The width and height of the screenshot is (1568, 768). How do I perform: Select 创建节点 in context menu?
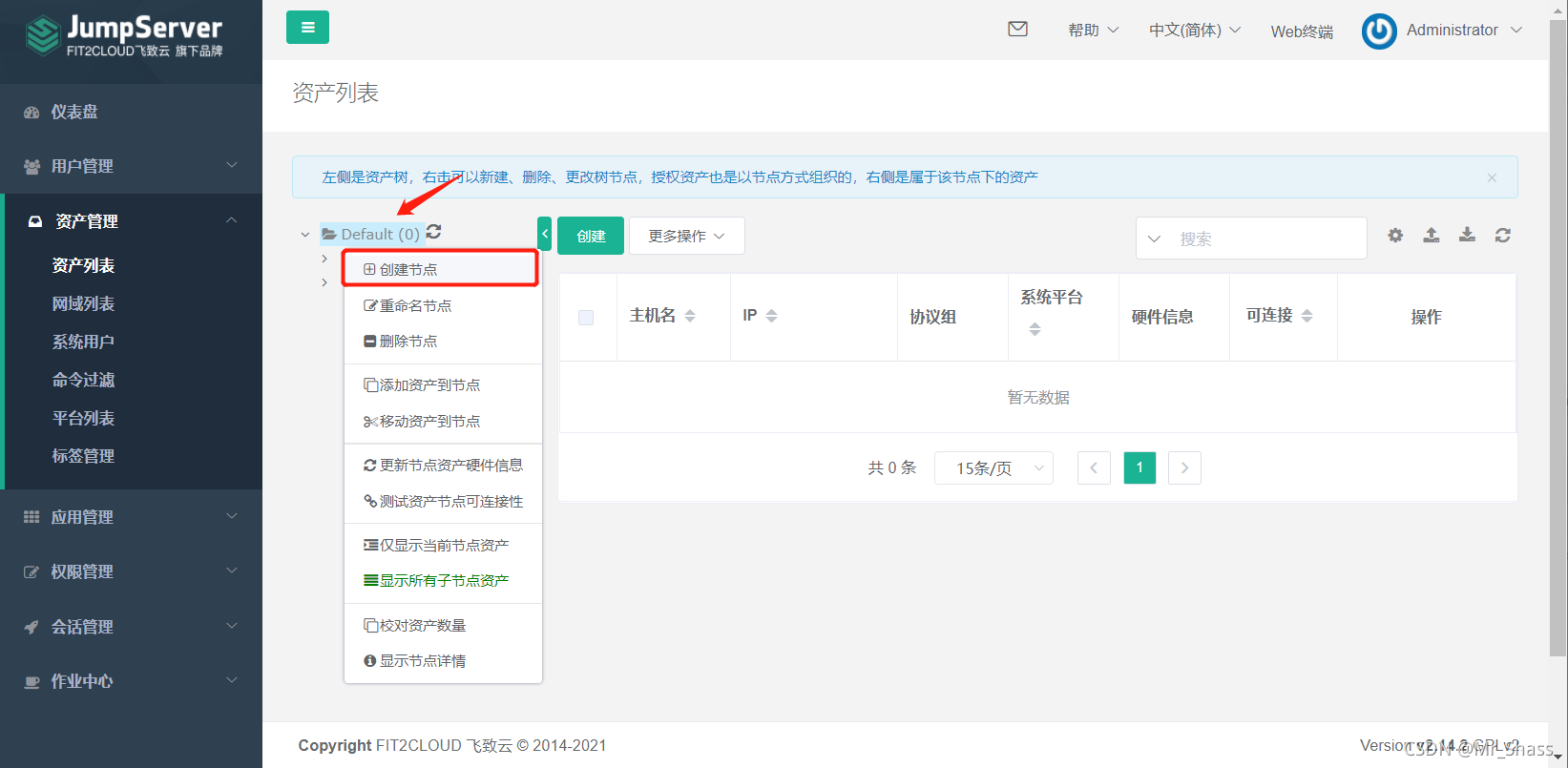[x=442, y=269]
